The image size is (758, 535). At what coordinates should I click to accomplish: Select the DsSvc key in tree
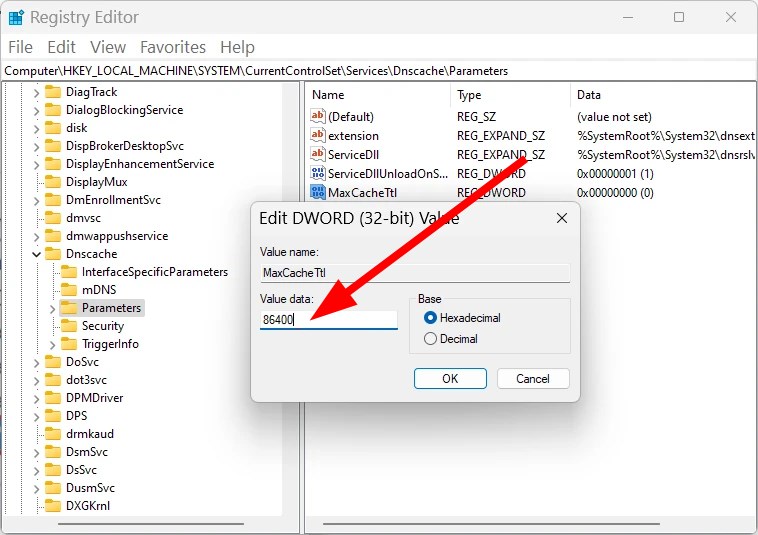(81, 470)
